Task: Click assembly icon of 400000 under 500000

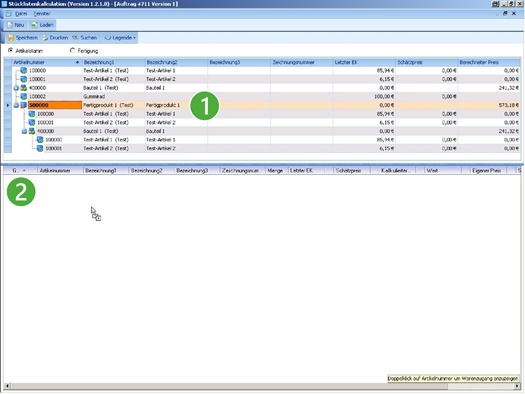Action: (32, 131)
